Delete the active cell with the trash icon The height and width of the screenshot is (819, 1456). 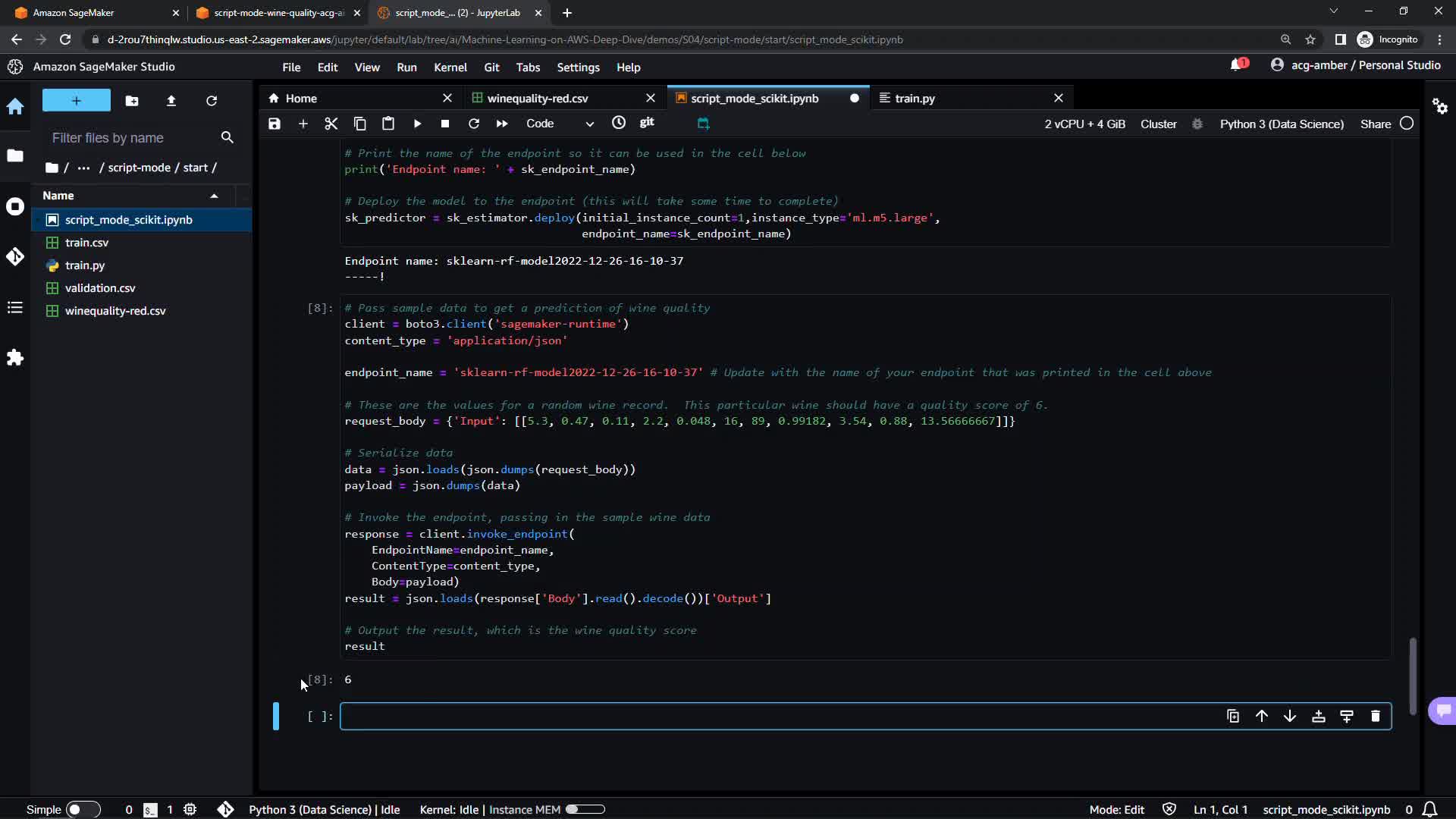1375,716
